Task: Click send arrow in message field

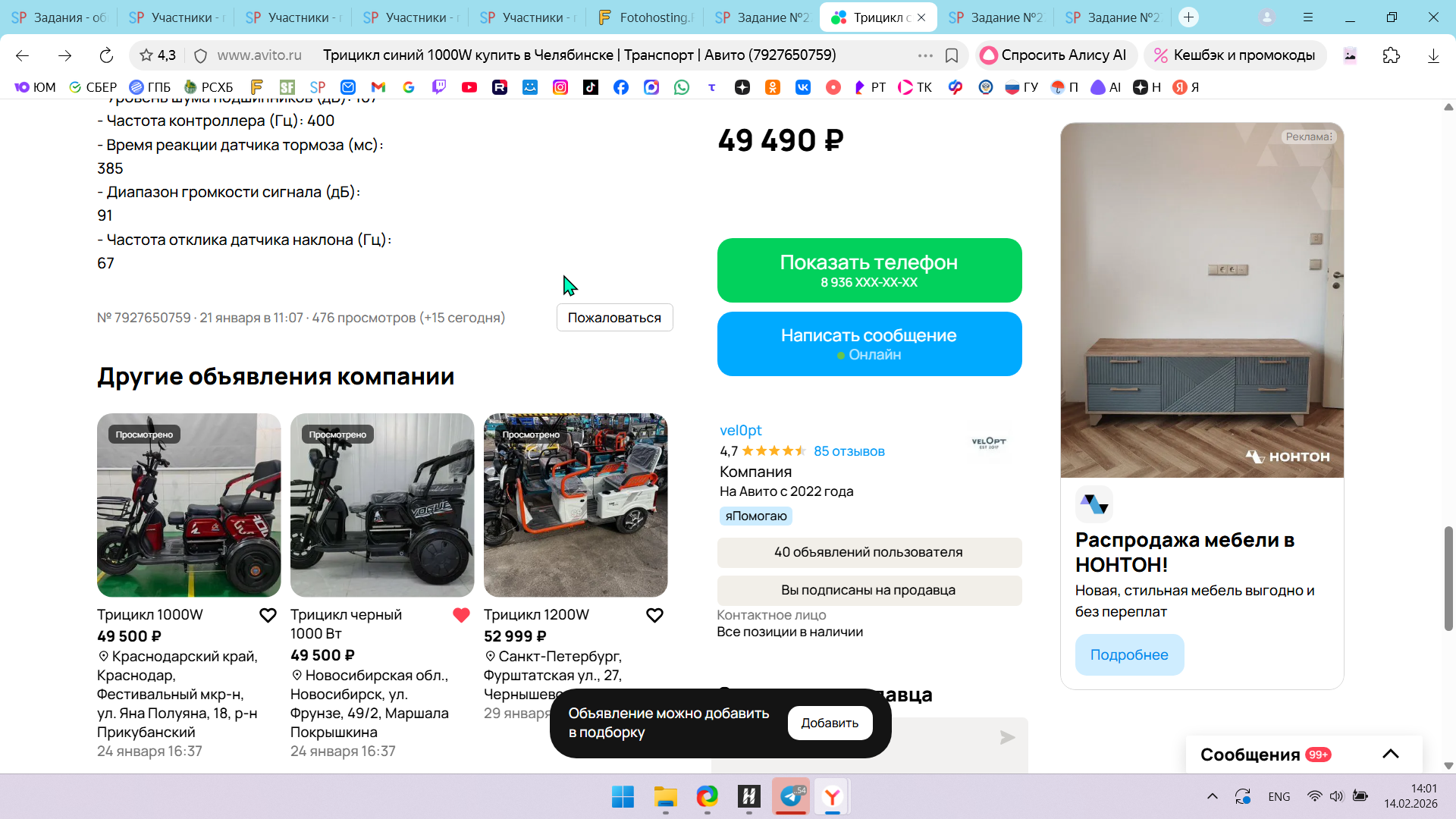Action: [1007, 737]
